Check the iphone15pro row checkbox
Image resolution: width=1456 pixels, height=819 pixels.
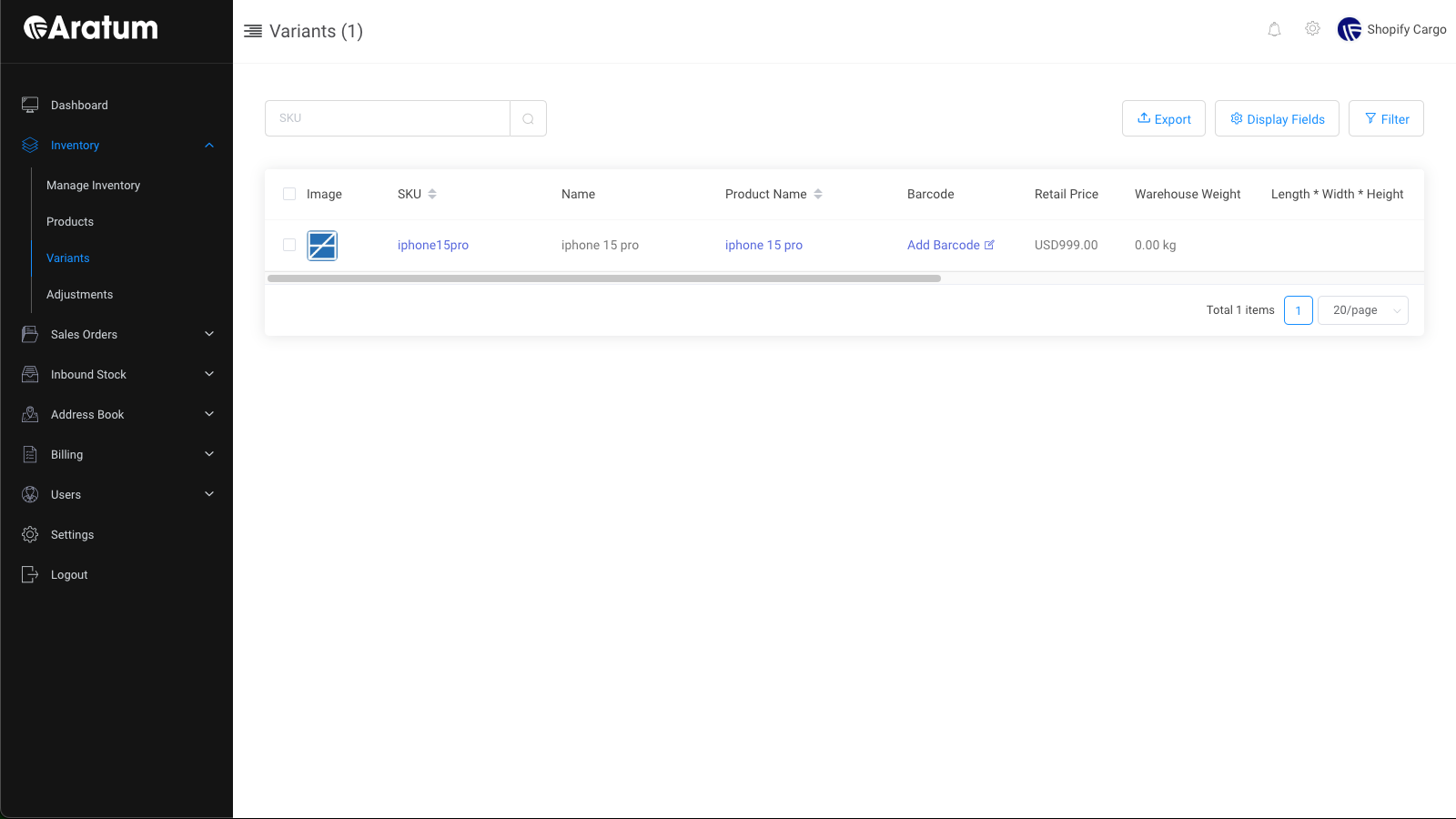coord(289,245)
